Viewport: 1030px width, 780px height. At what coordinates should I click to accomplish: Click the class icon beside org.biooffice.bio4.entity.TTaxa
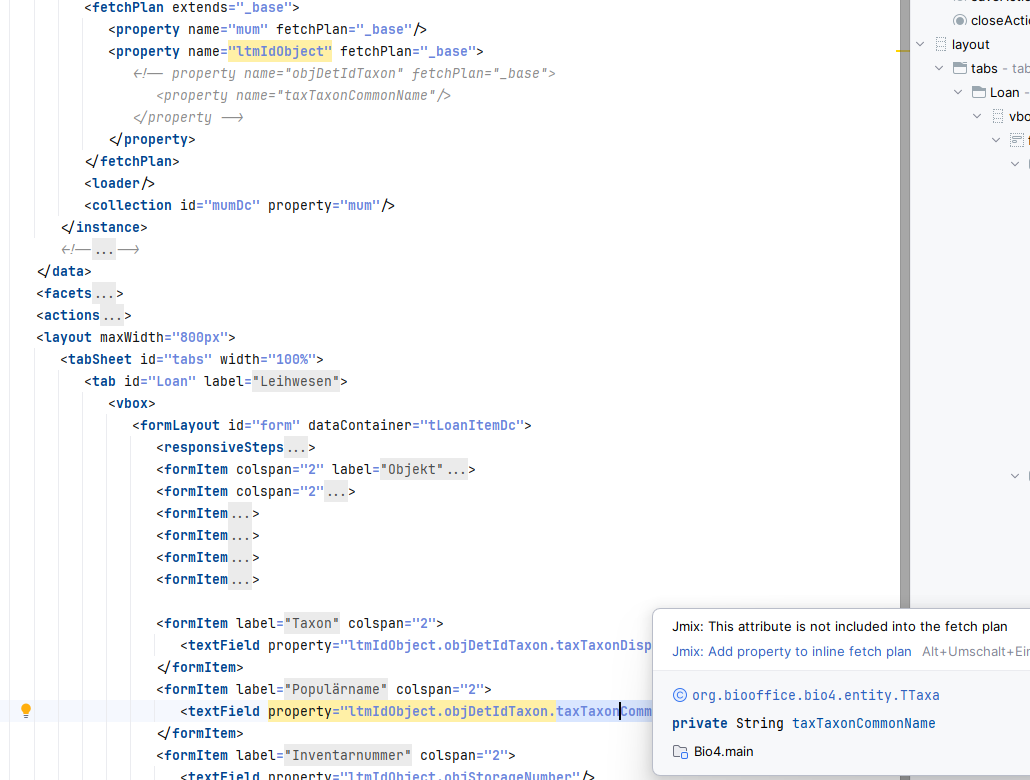click(680, 695)
